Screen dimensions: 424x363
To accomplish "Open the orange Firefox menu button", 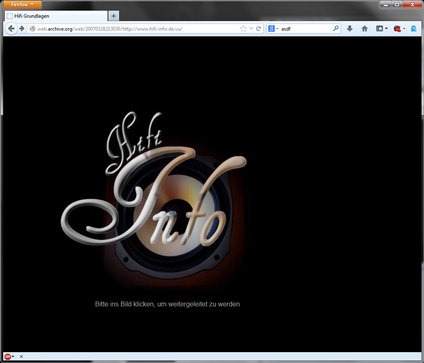I will tap(22, 4).
